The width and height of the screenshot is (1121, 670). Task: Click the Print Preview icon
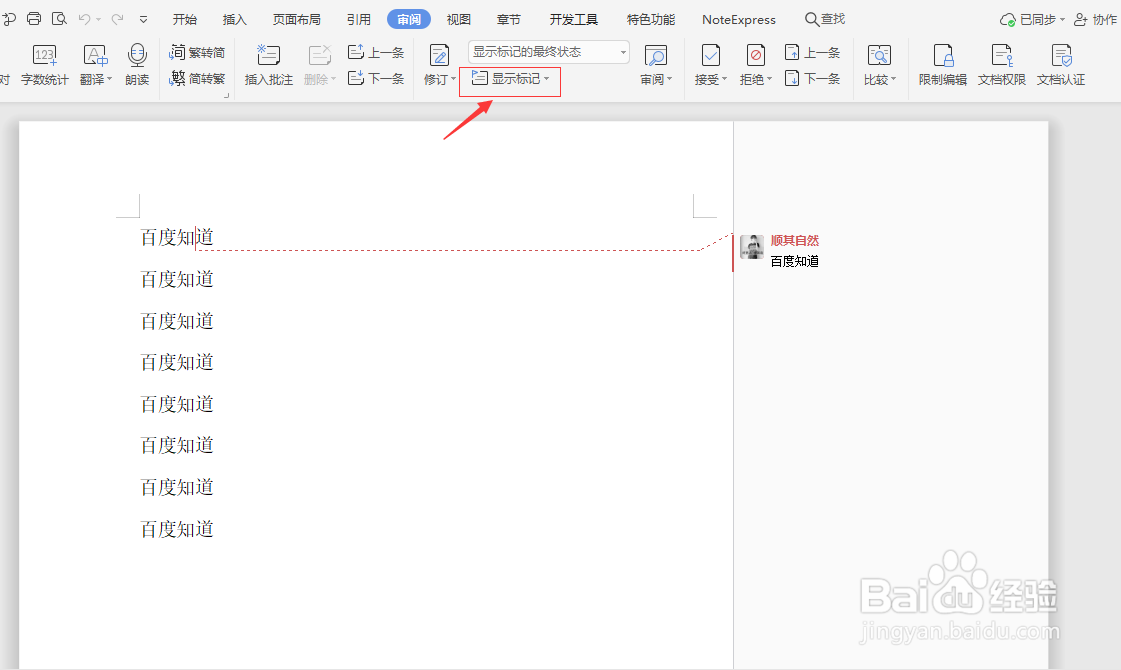point(59,19)
